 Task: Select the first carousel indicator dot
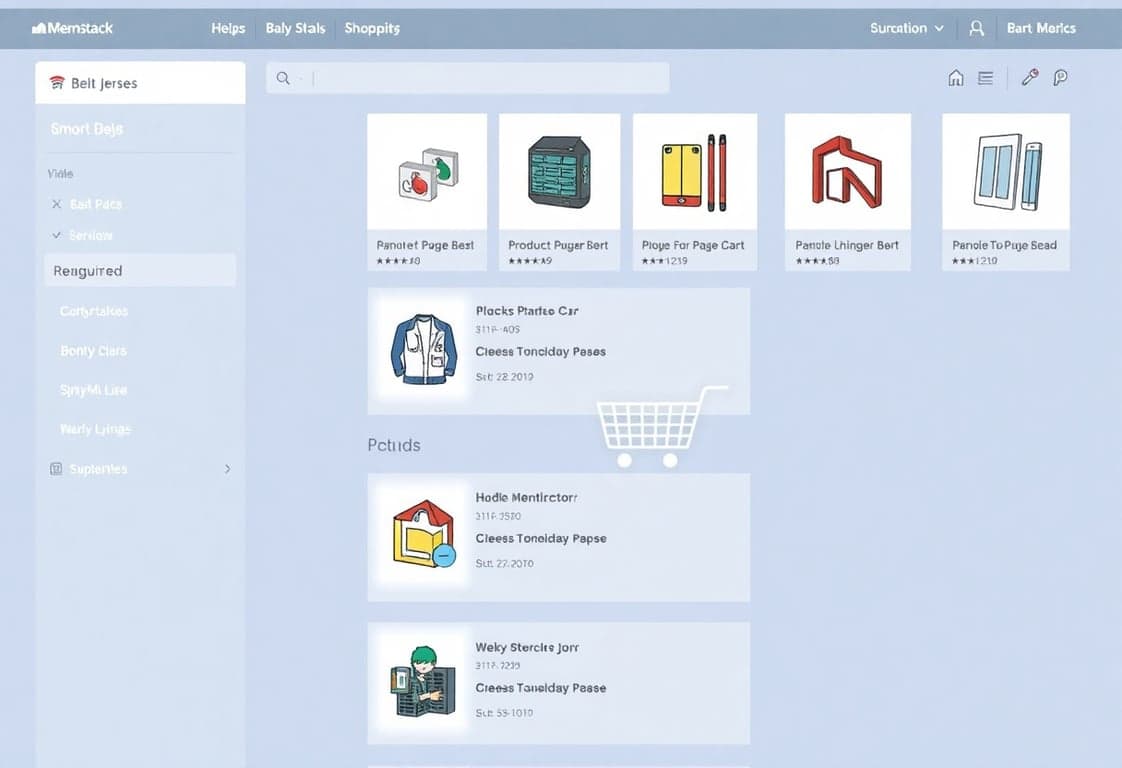(624, 460)
